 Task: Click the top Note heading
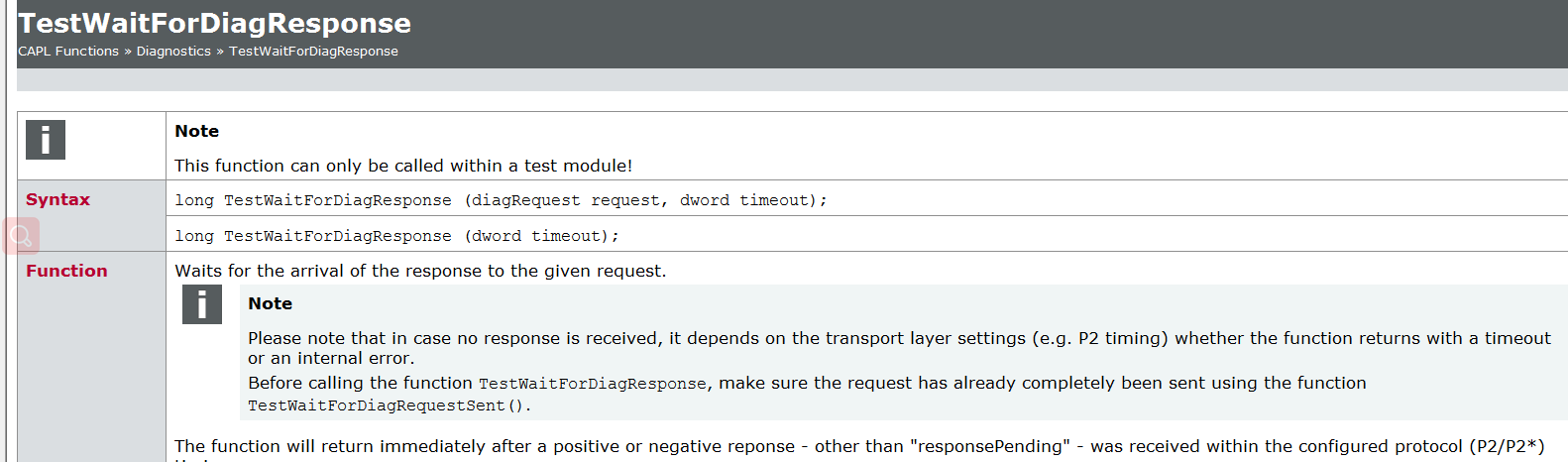196,131
